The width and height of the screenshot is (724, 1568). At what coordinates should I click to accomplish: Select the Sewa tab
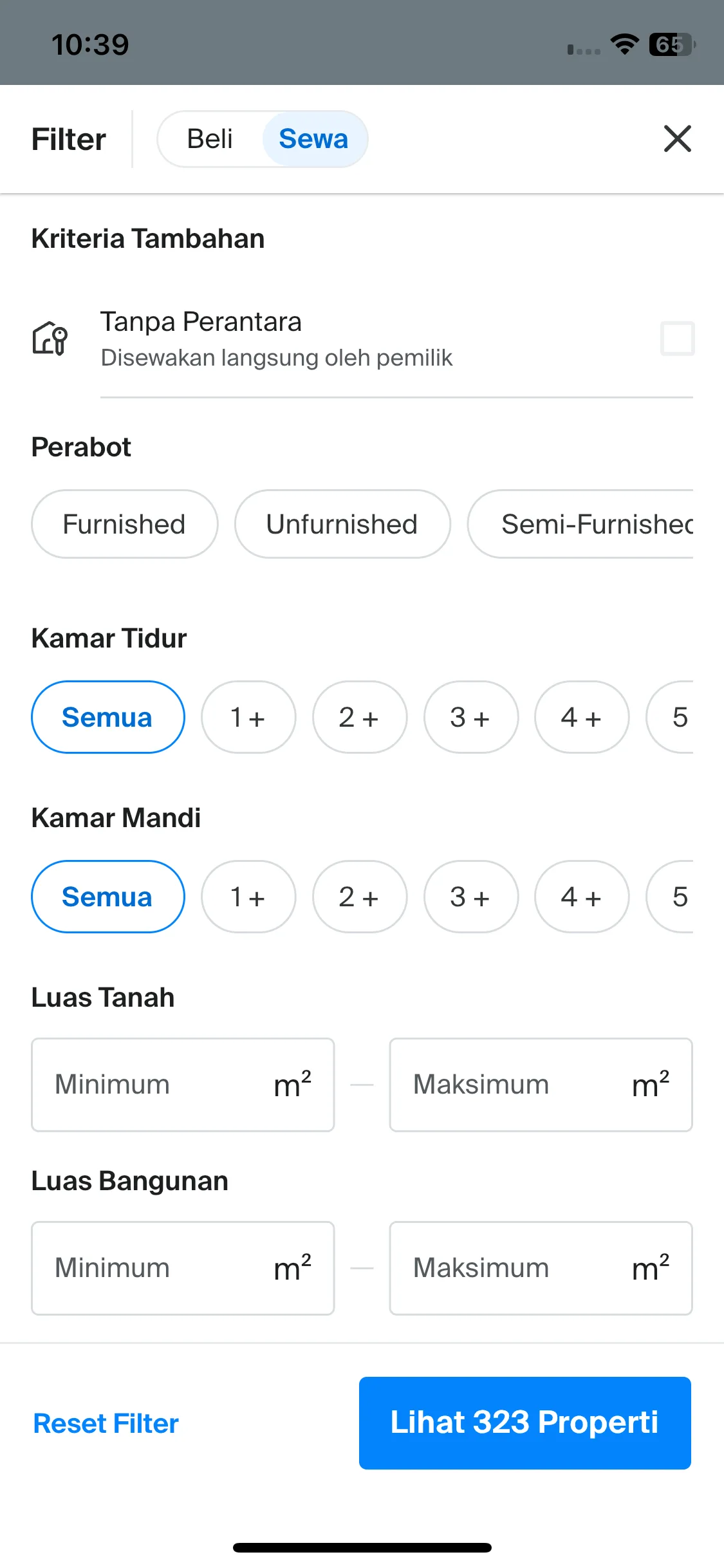point(313,139)
